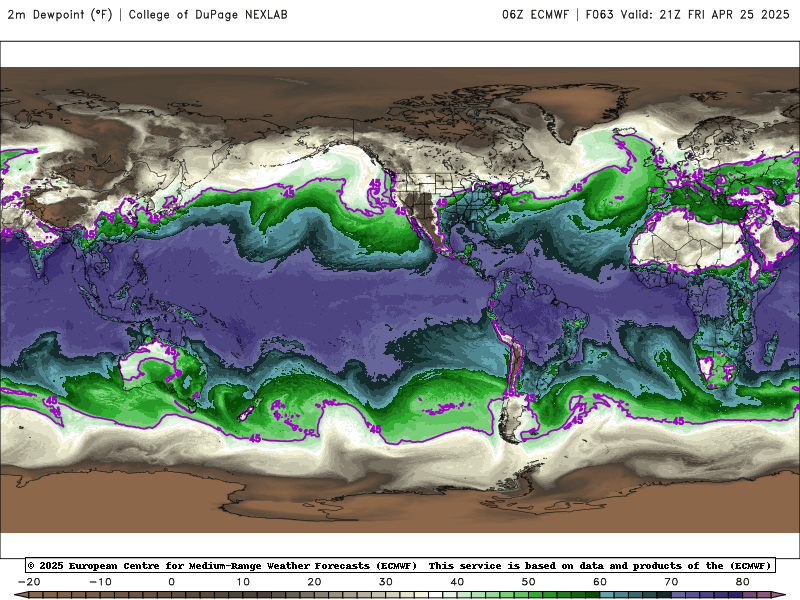Viewport: 800px width, 600px height.
Task: Click the '© 2025 European Centre for Medium-Range Weather Forecasts' notice
Action: tap(222, 566)
